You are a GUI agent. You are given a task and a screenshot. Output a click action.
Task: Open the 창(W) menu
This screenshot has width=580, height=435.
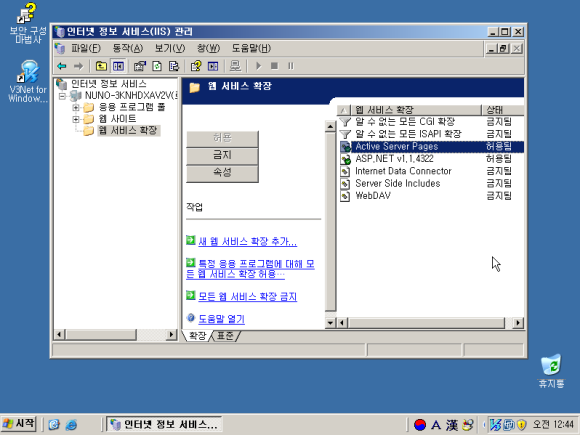coord(208,48)
